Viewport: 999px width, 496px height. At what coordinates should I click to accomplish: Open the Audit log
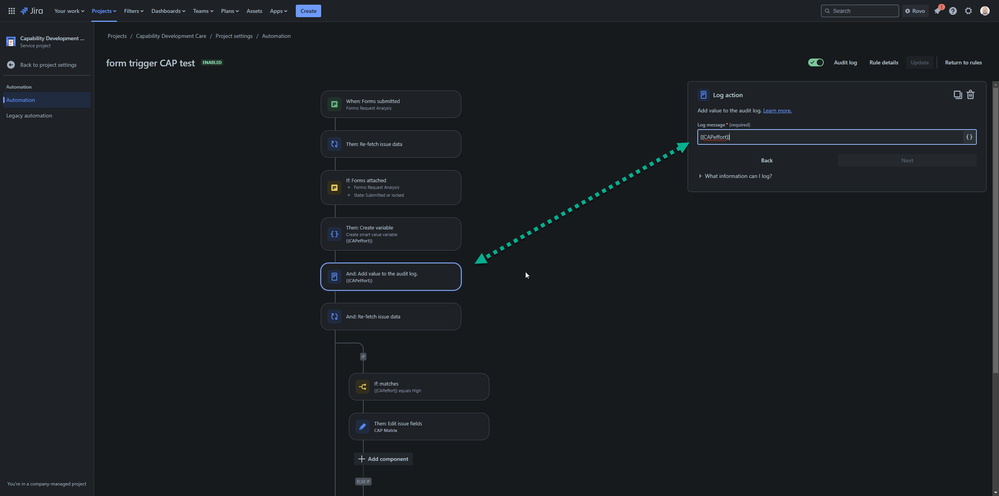(845, 62)
